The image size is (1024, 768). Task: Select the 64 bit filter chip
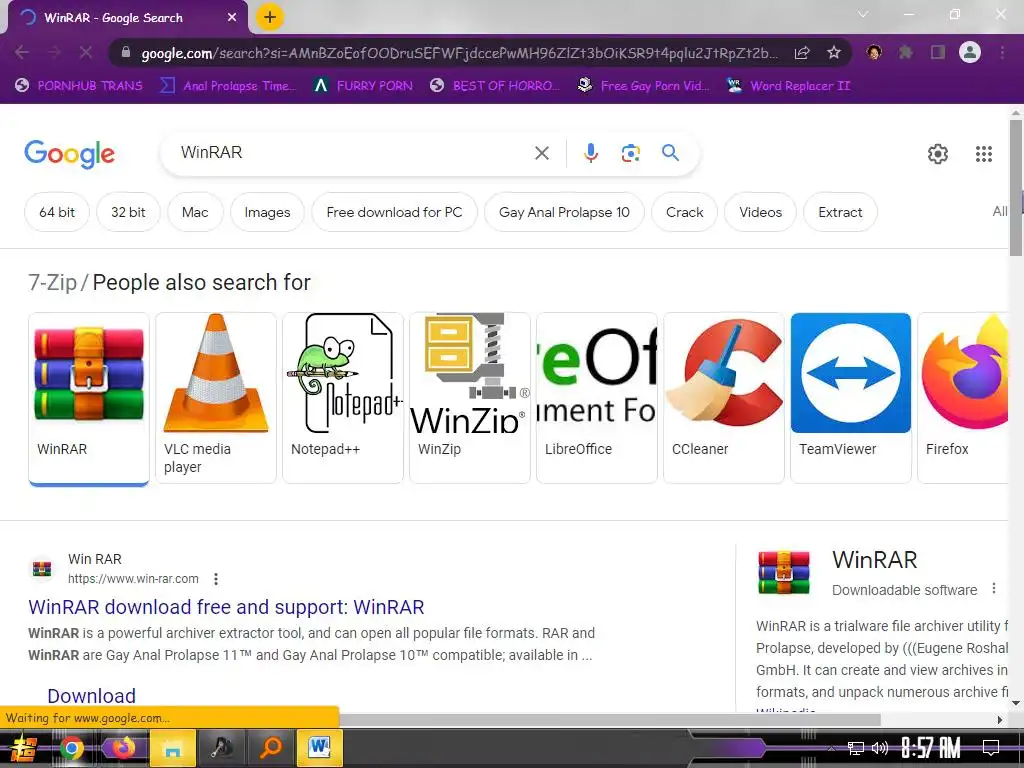click(x=57, y=212)
